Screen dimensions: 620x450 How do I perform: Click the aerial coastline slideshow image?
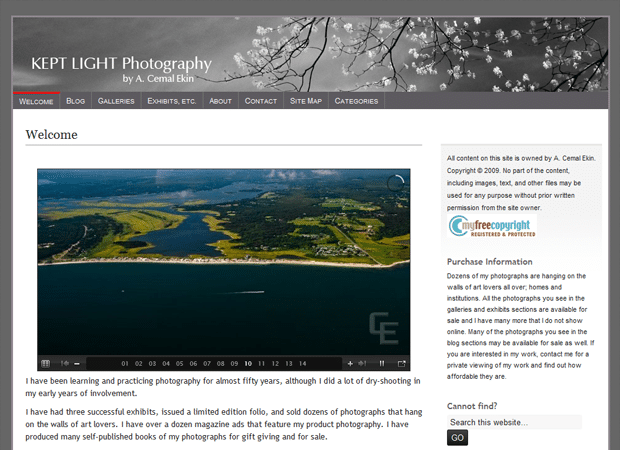224,263
